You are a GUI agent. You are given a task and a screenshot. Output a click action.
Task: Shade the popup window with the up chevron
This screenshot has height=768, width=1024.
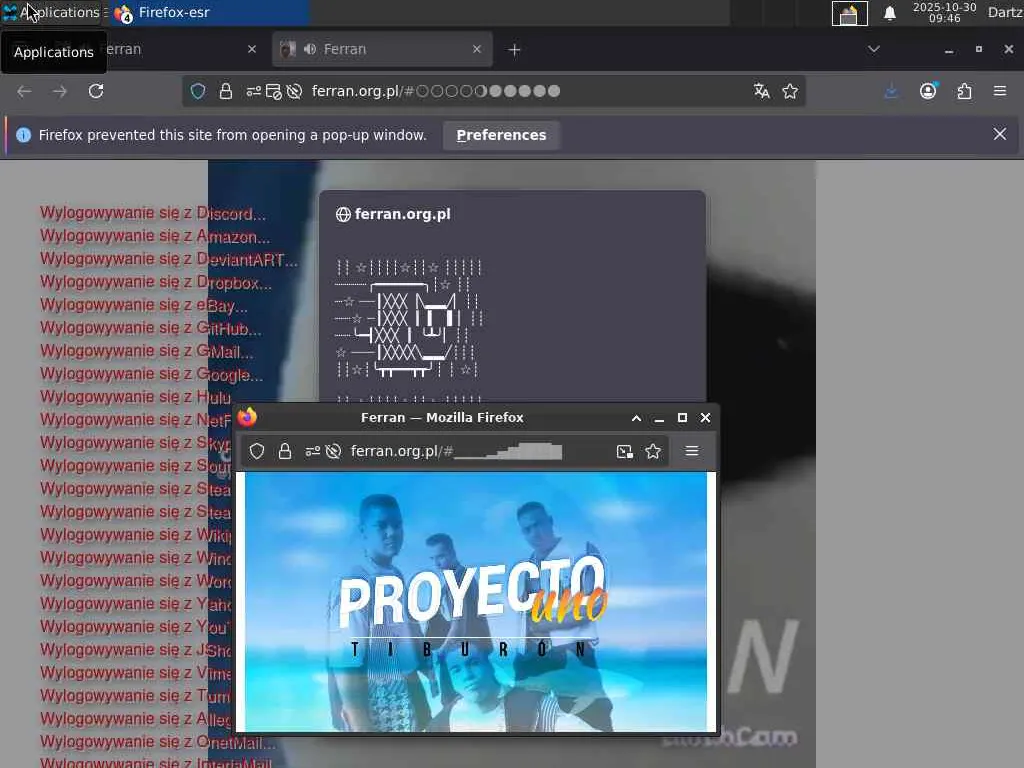(636, 418)
